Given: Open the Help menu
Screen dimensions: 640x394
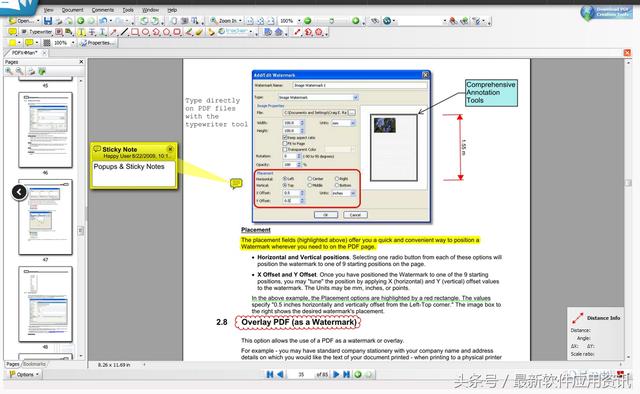Looking at the screenshot, I should point(172,10).
